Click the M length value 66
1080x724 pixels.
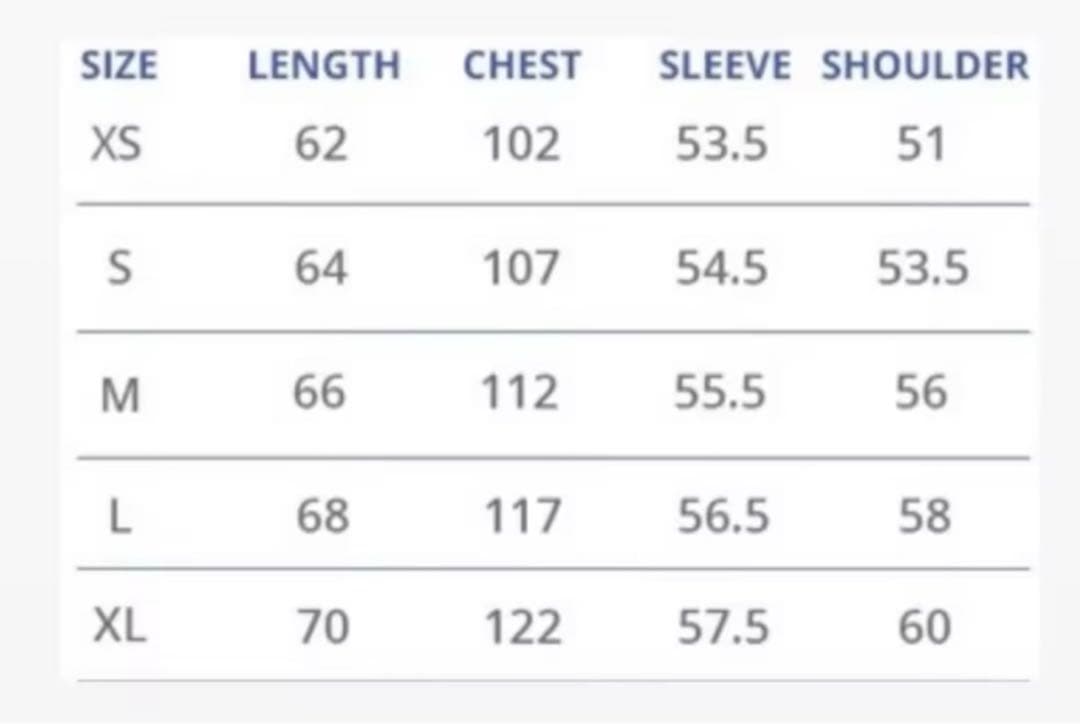[320, 392]
